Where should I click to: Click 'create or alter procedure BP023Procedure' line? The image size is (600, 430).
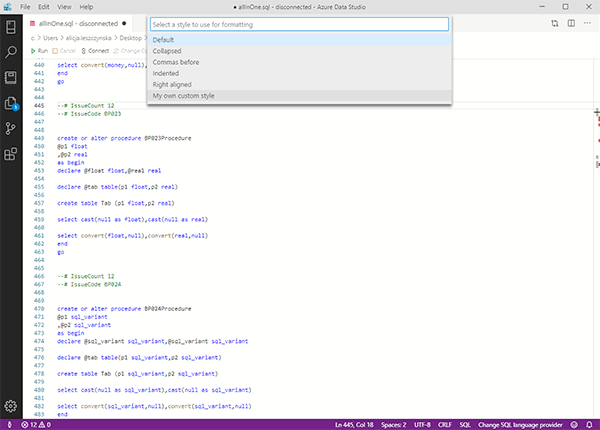point(124,138)
